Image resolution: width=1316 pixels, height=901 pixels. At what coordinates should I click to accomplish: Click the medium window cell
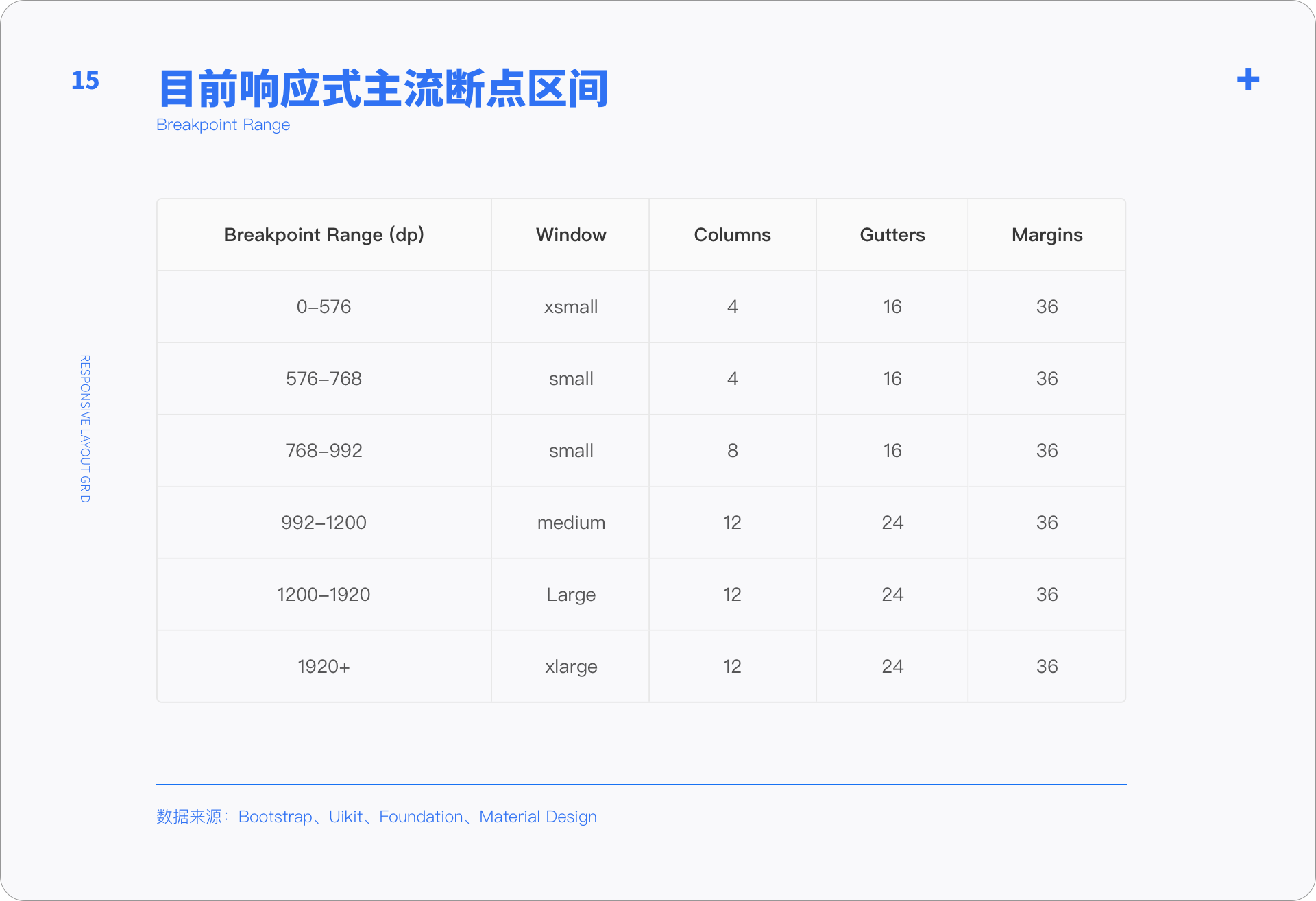pyautogui.click(x=570, y=523)
